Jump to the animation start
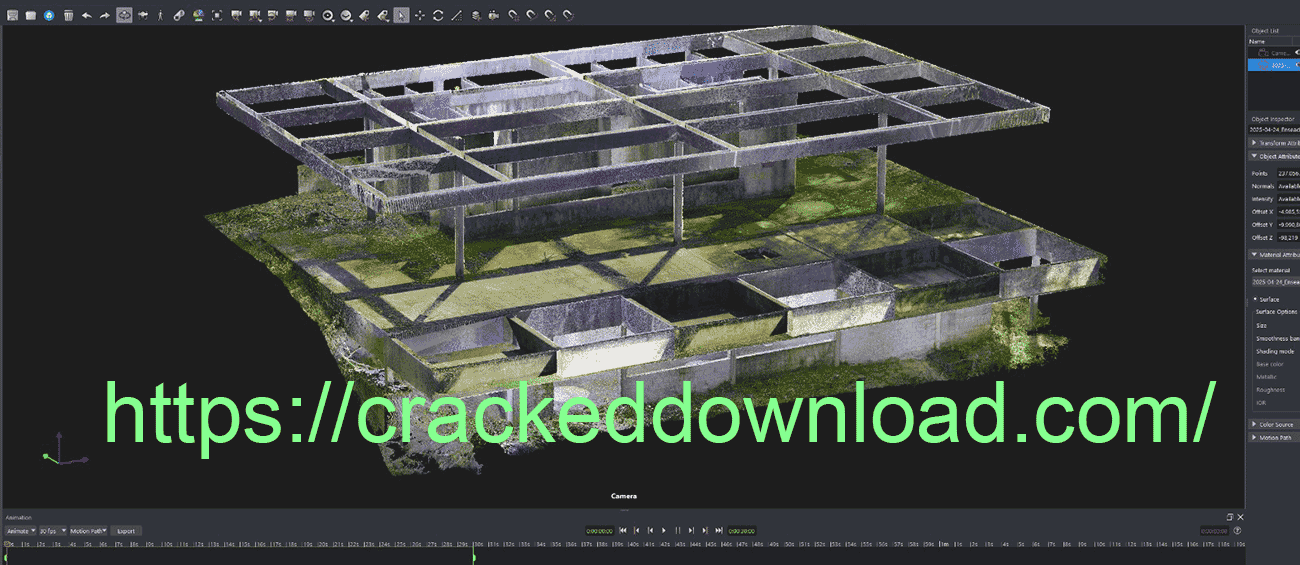The width and height of the screenshot is (1300, 565). click(x=623, y=531)
